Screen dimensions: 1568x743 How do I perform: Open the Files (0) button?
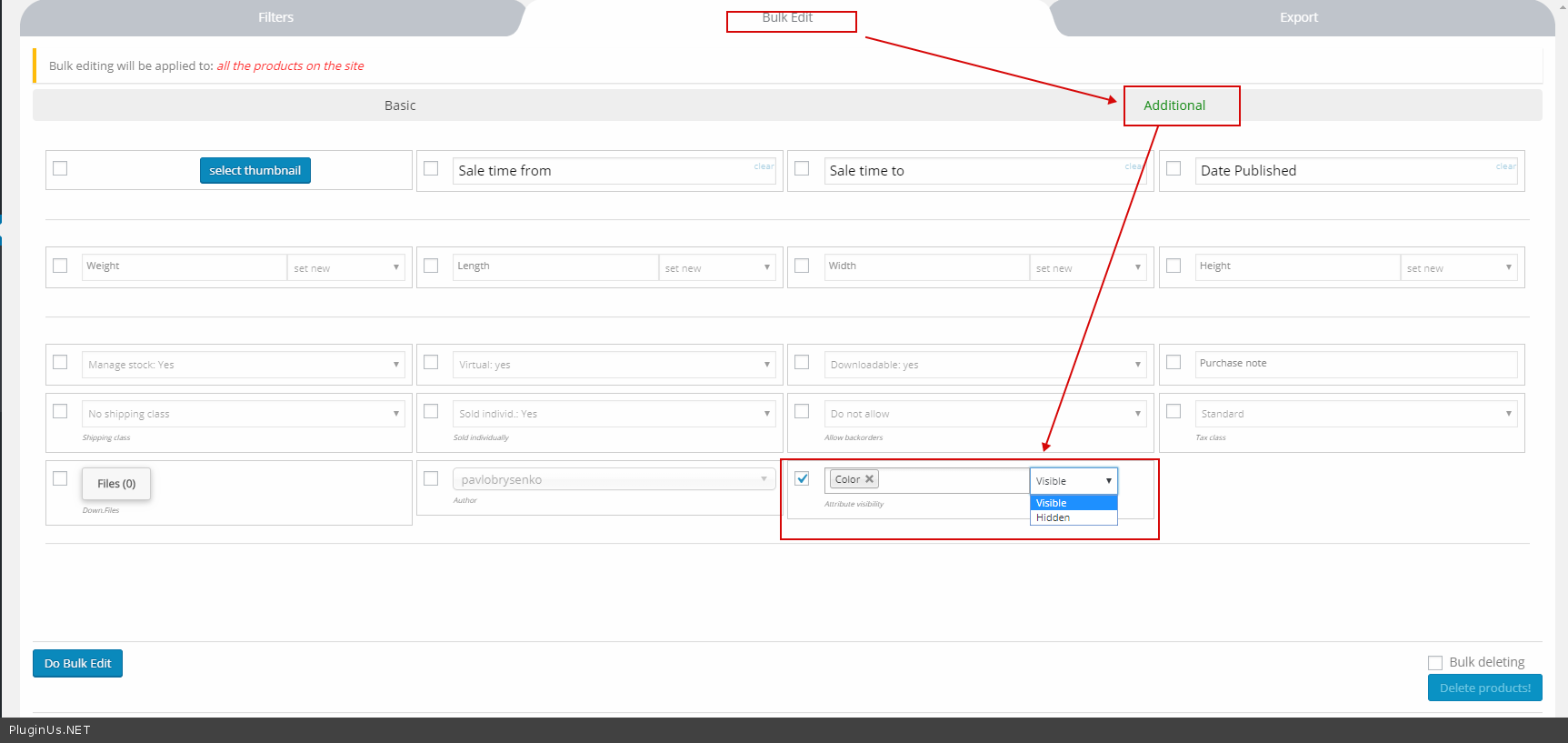click(x=116, y=484)
